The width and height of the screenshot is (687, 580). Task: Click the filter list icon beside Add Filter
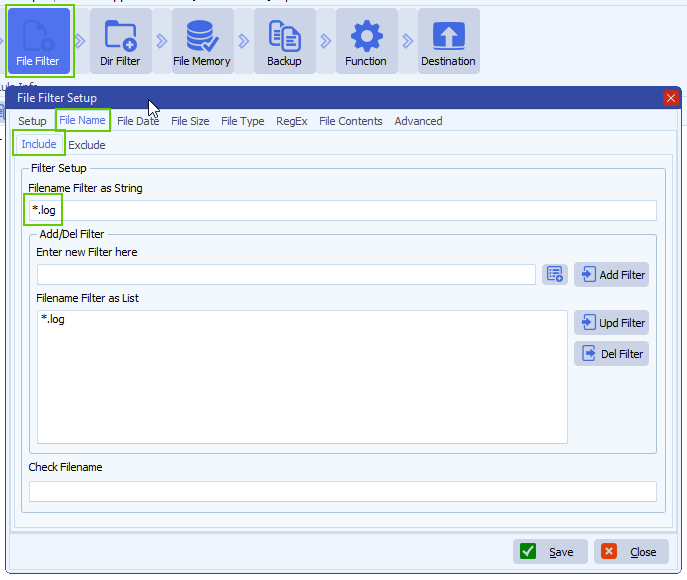pyautogui.click(x=555, y=275)
